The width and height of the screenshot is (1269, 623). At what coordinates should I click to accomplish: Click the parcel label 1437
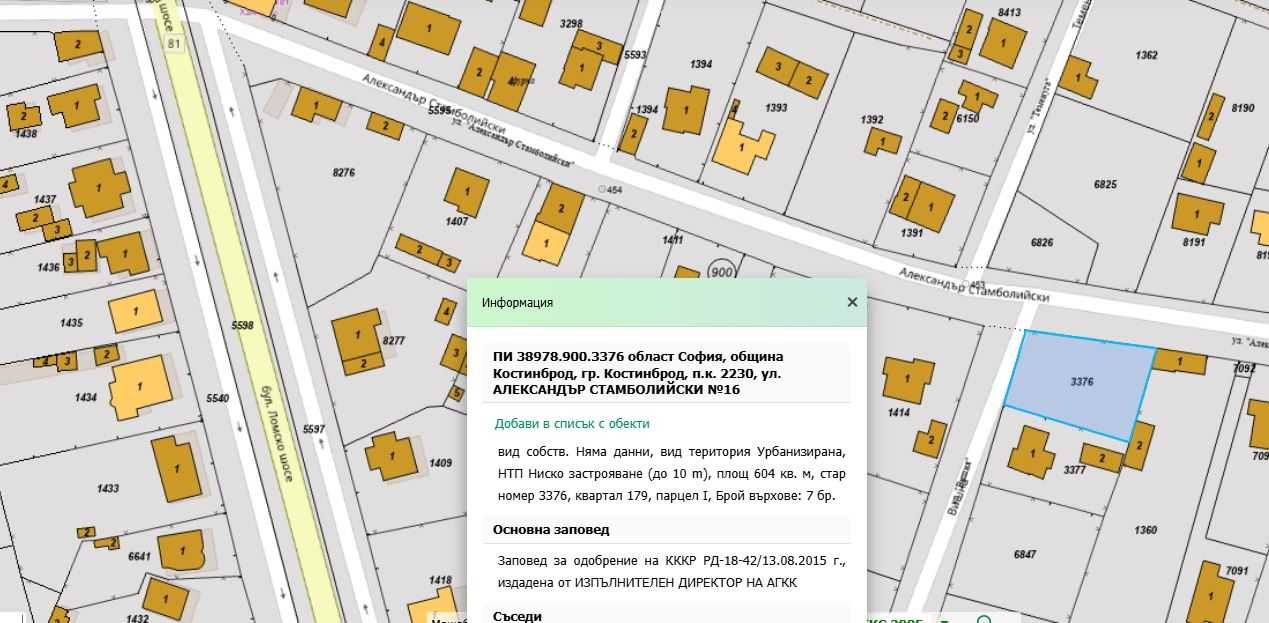click(x=45, y=200)
